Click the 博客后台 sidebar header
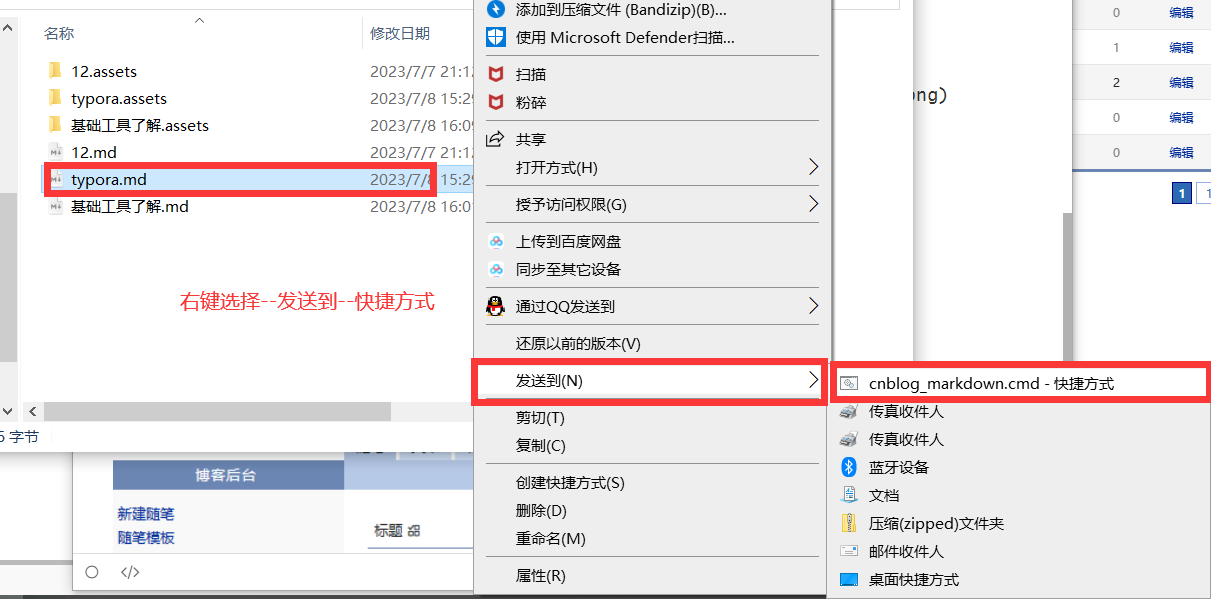This screenshot has width=1211, height=599. coord(228,475)
